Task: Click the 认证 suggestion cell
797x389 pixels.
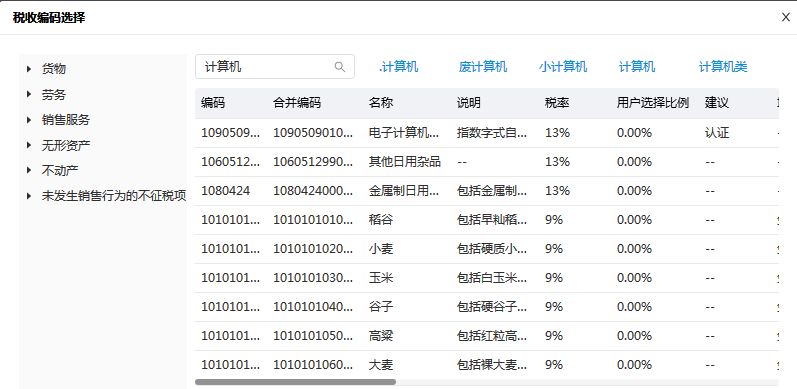Action: click(x=717, y=133)
